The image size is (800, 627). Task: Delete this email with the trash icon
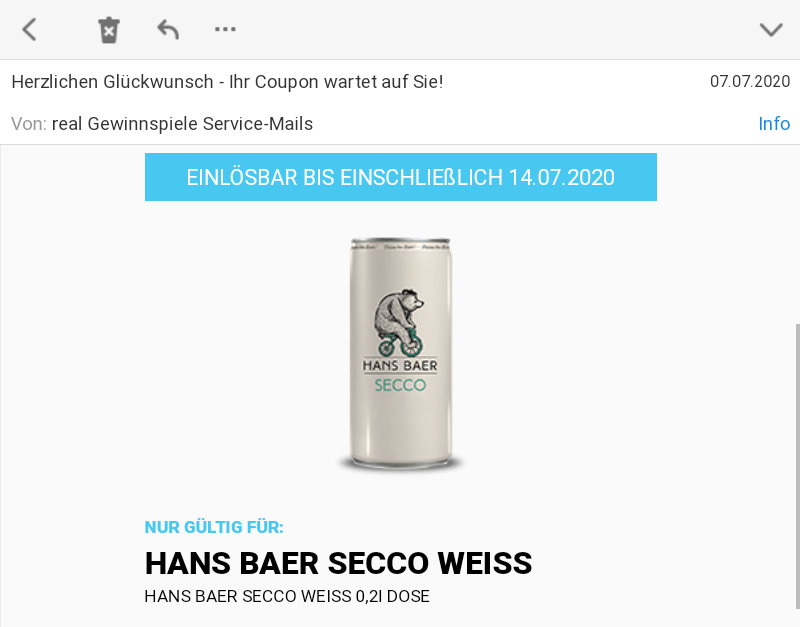(109, 30)
